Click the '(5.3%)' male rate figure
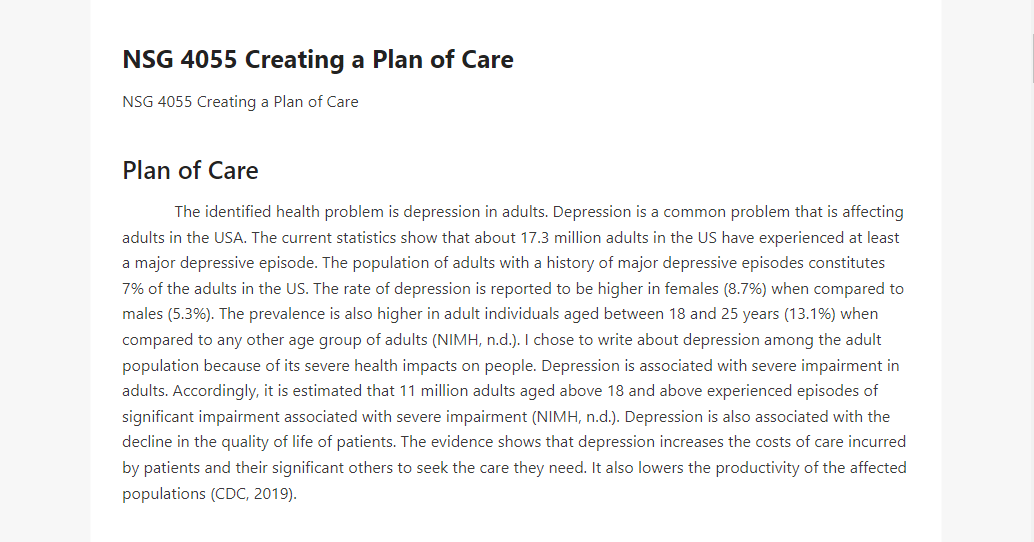 click(x=191, y=315)
